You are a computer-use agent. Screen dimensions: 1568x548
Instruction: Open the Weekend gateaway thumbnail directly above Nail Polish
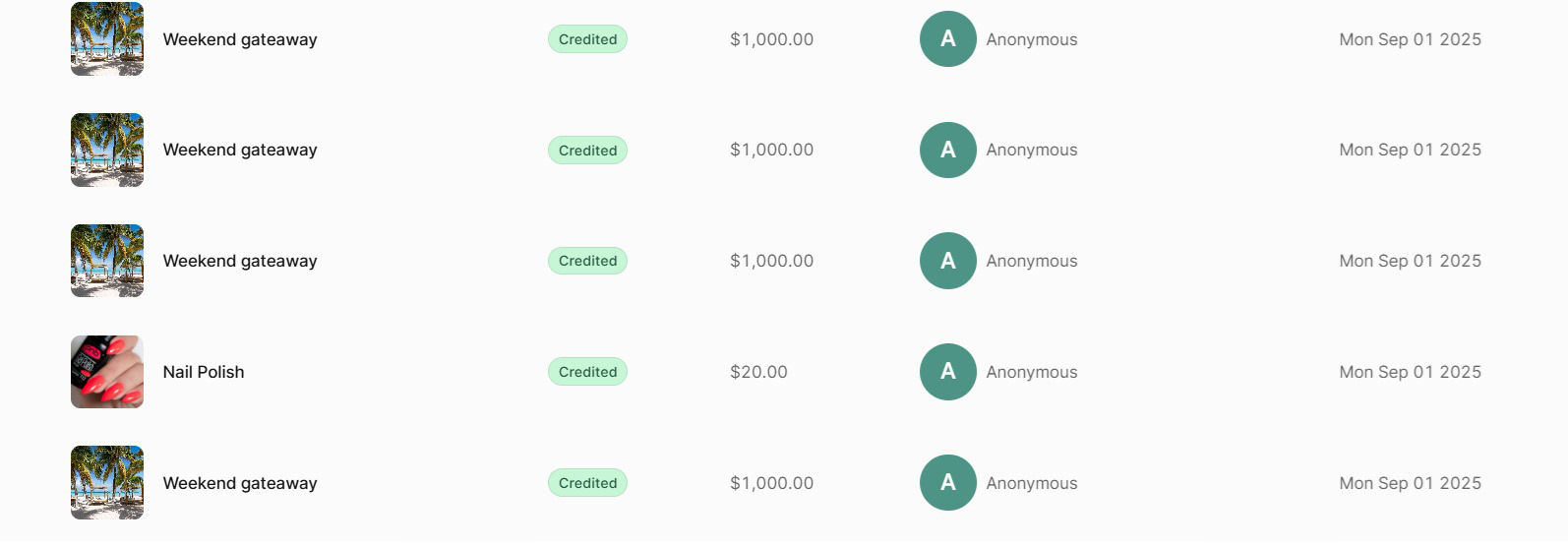pos(107,261)
